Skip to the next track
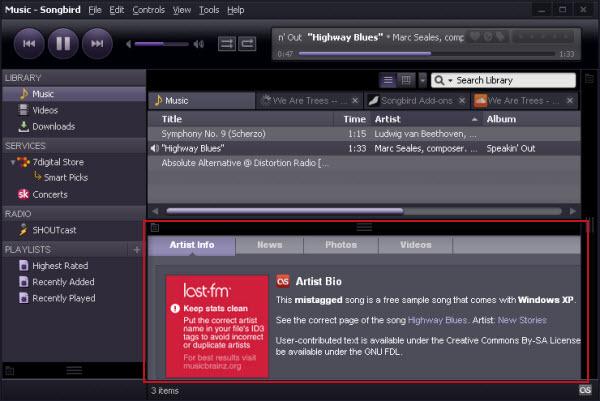 pyautogui.click(x=97, y=44)
